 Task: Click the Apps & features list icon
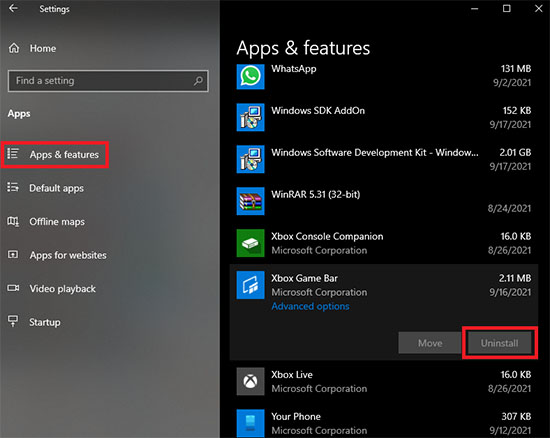click(x=13, y=154)
